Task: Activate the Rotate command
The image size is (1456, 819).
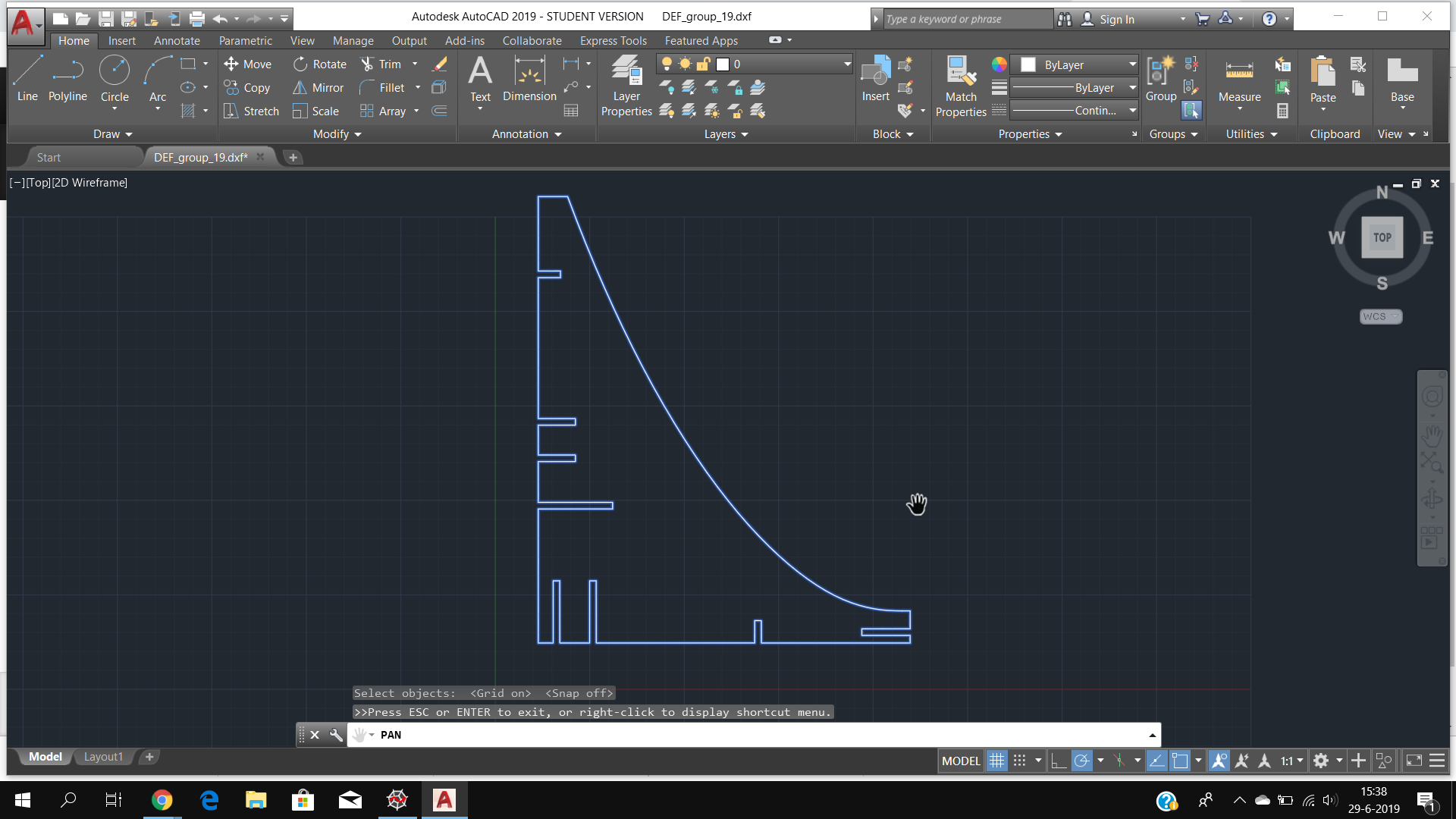Action: [320, 64]
